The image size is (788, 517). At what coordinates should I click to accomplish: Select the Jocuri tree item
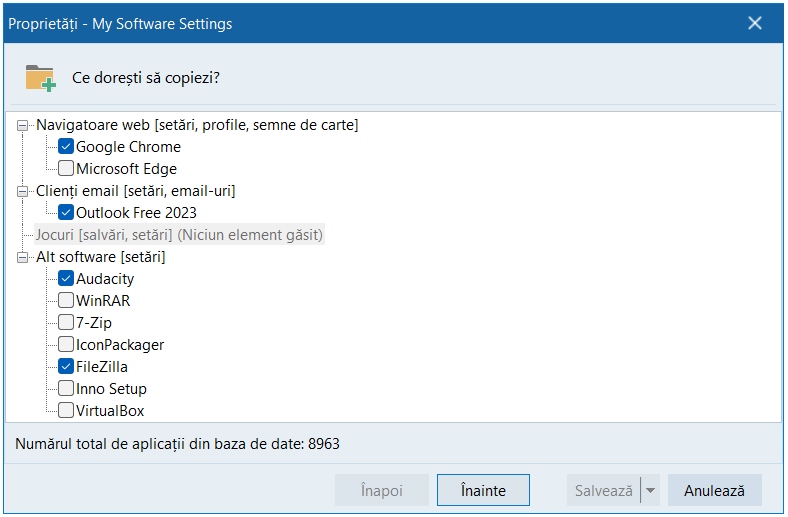click(x=178, y=235)
